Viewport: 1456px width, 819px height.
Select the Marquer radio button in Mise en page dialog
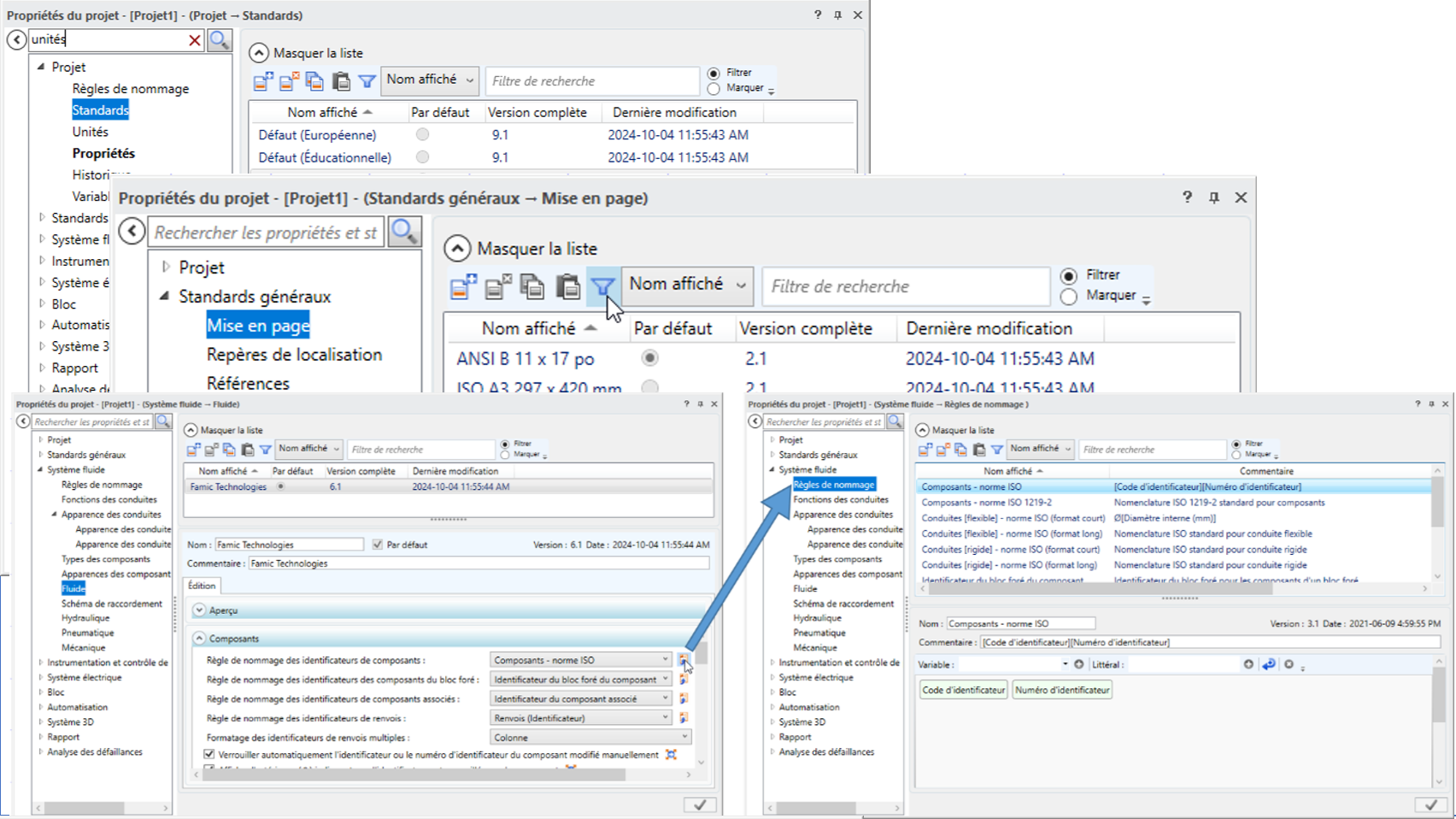click(x=1068, y=296)
